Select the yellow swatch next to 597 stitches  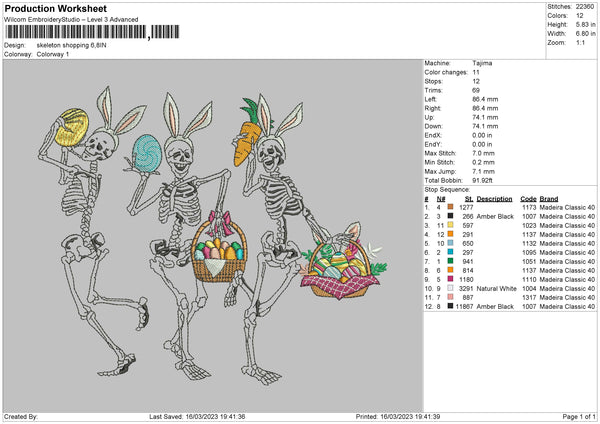(450, 225)
